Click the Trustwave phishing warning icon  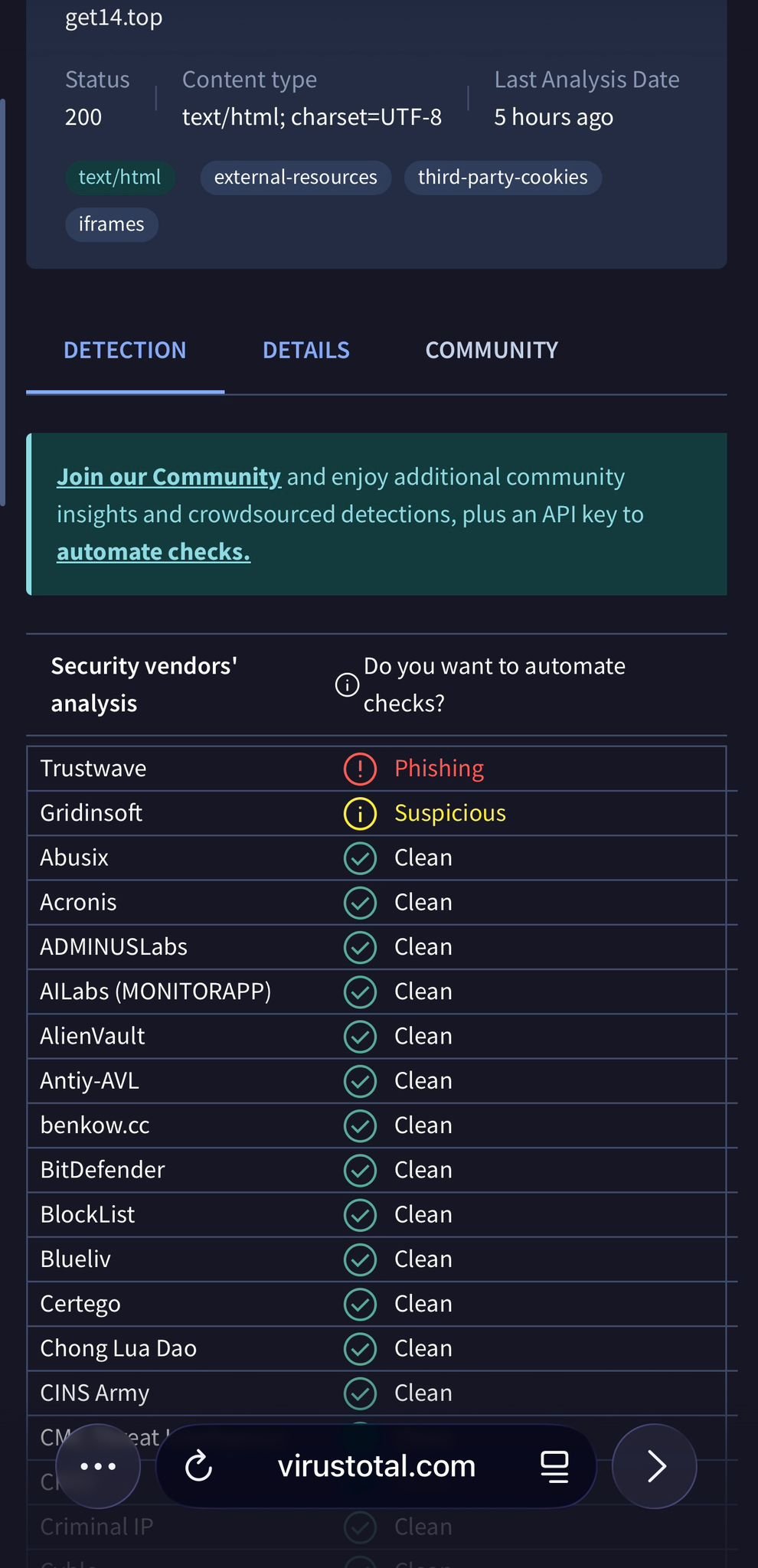click(x=360, y=769)
